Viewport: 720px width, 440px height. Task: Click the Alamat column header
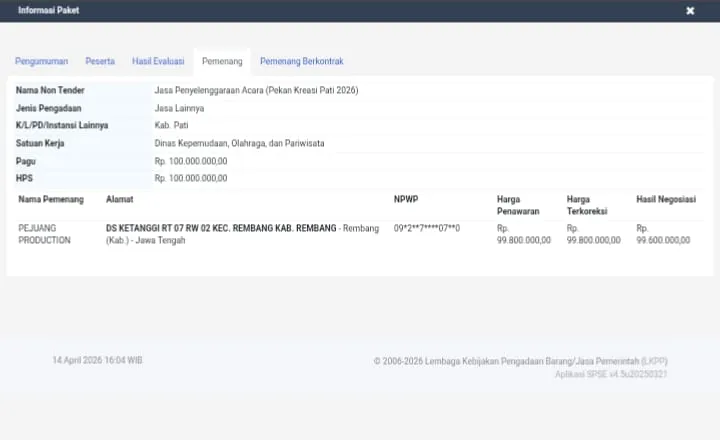tap(119, 200)
